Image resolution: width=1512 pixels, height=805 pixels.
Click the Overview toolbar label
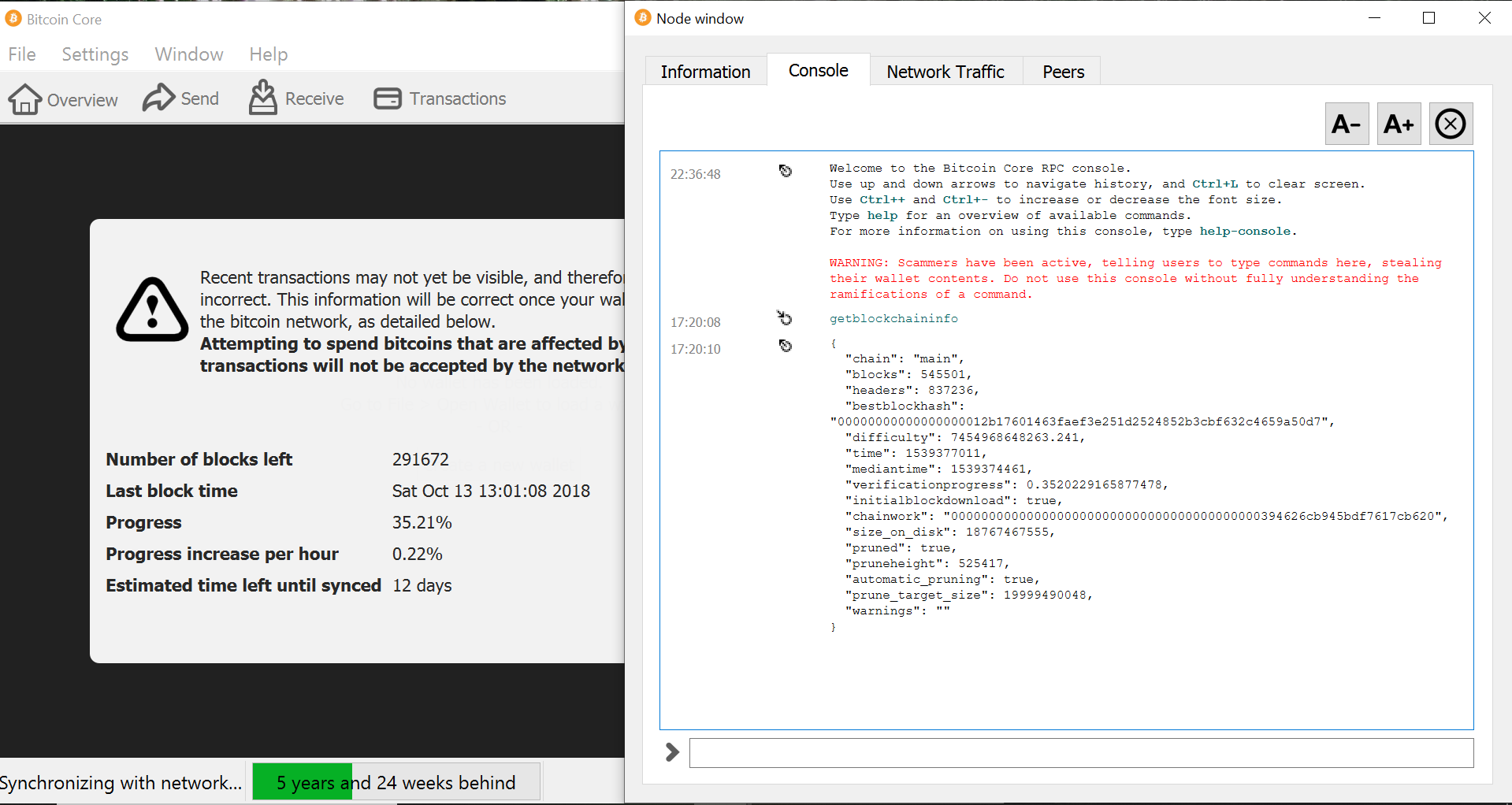pyautogui.click(x=83, y=100)
